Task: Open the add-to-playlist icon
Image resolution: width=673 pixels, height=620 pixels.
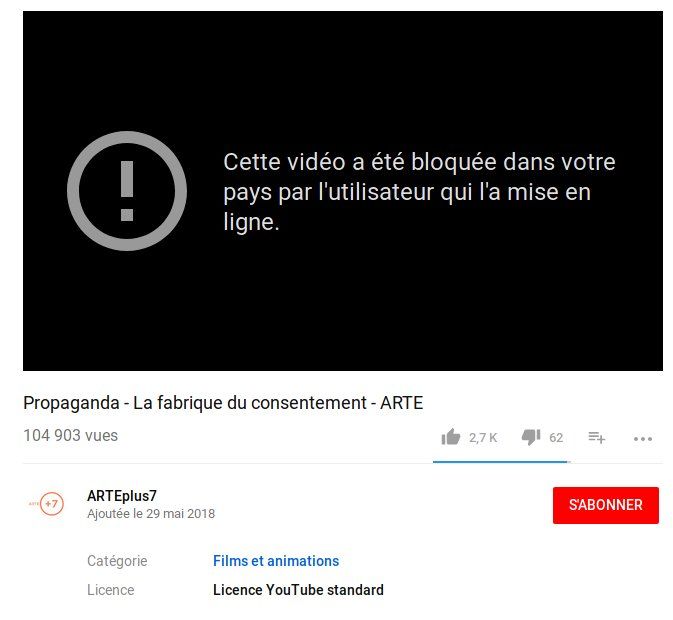Action: 597,438
